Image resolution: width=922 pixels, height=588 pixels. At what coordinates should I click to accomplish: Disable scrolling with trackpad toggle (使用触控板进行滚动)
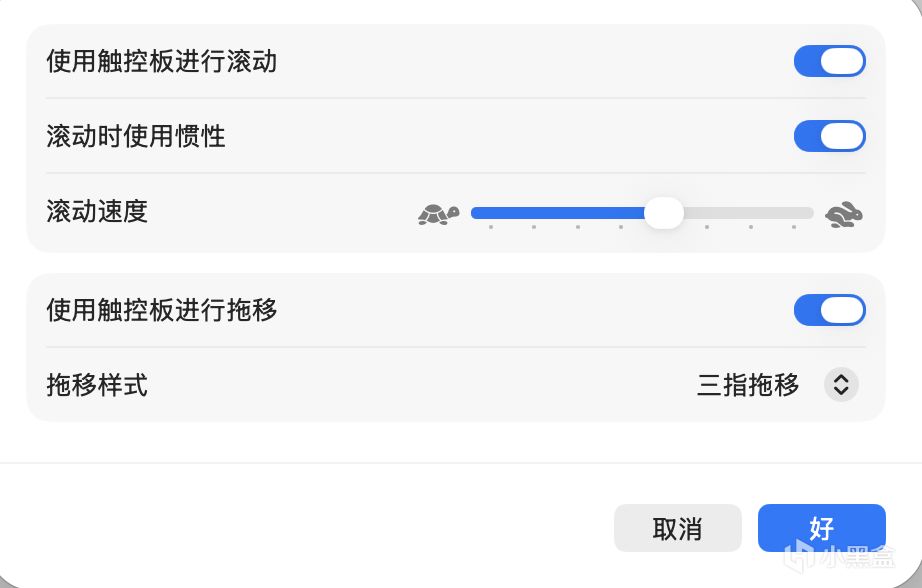pyautogui.click(x=829, y=61)
